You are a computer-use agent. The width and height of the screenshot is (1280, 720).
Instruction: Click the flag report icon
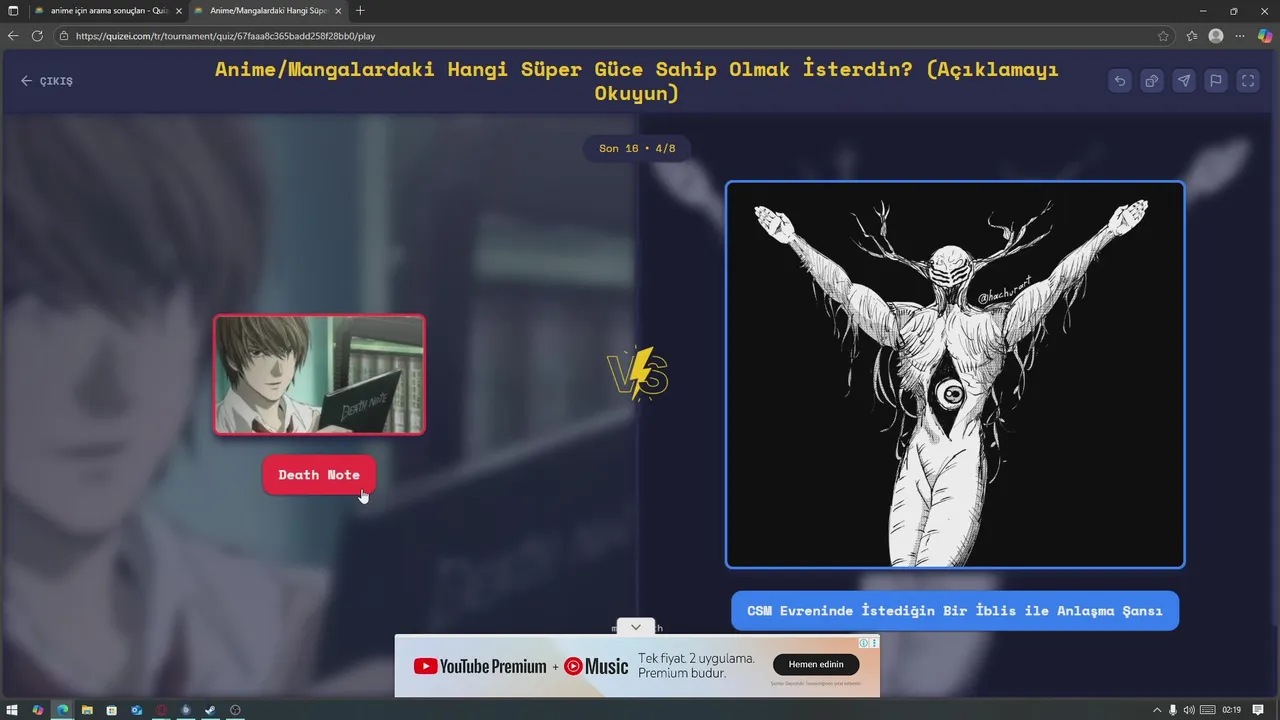pos(1216,81)
